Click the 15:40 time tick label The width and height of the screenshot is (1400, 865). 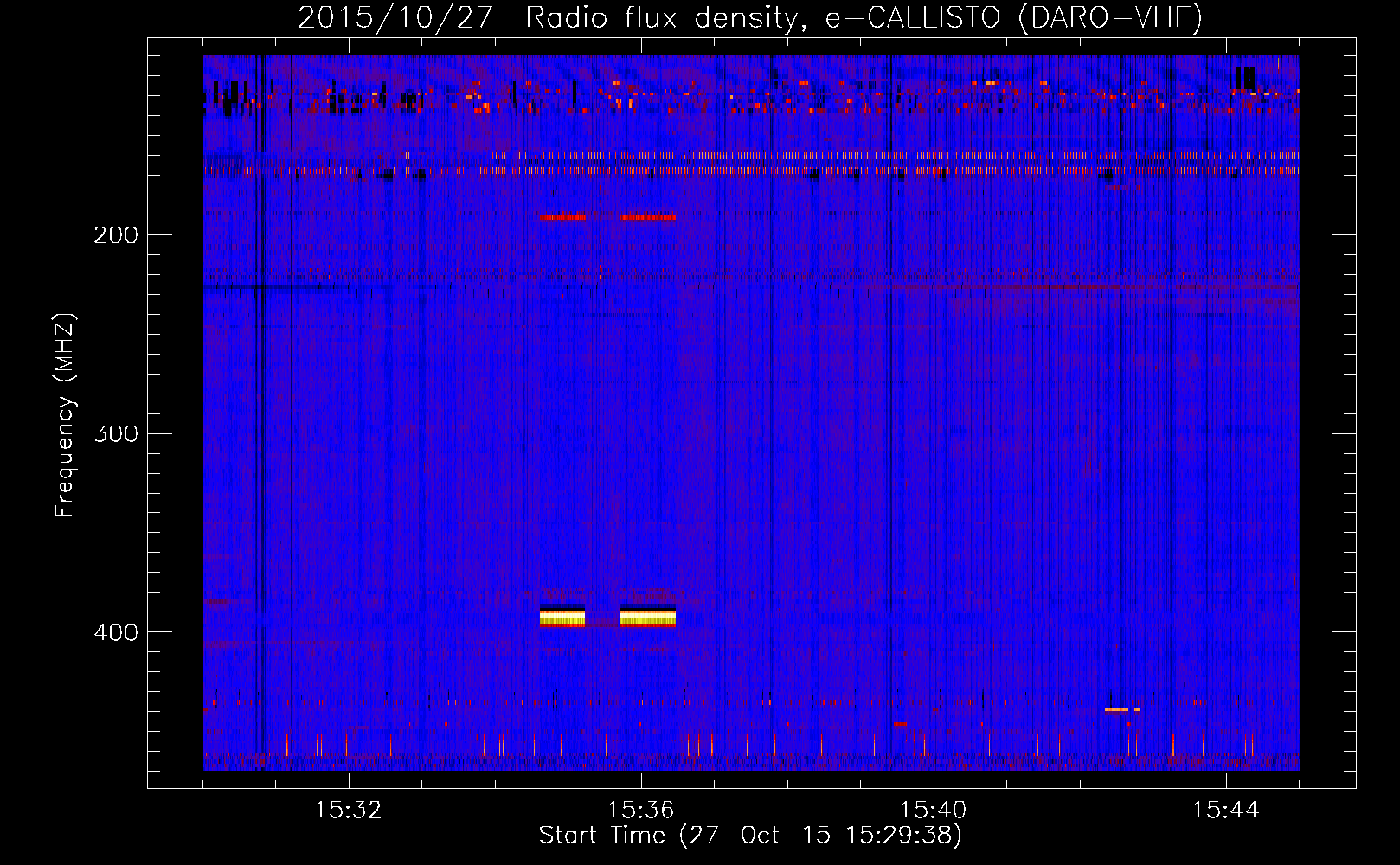[x=933, y=811]
